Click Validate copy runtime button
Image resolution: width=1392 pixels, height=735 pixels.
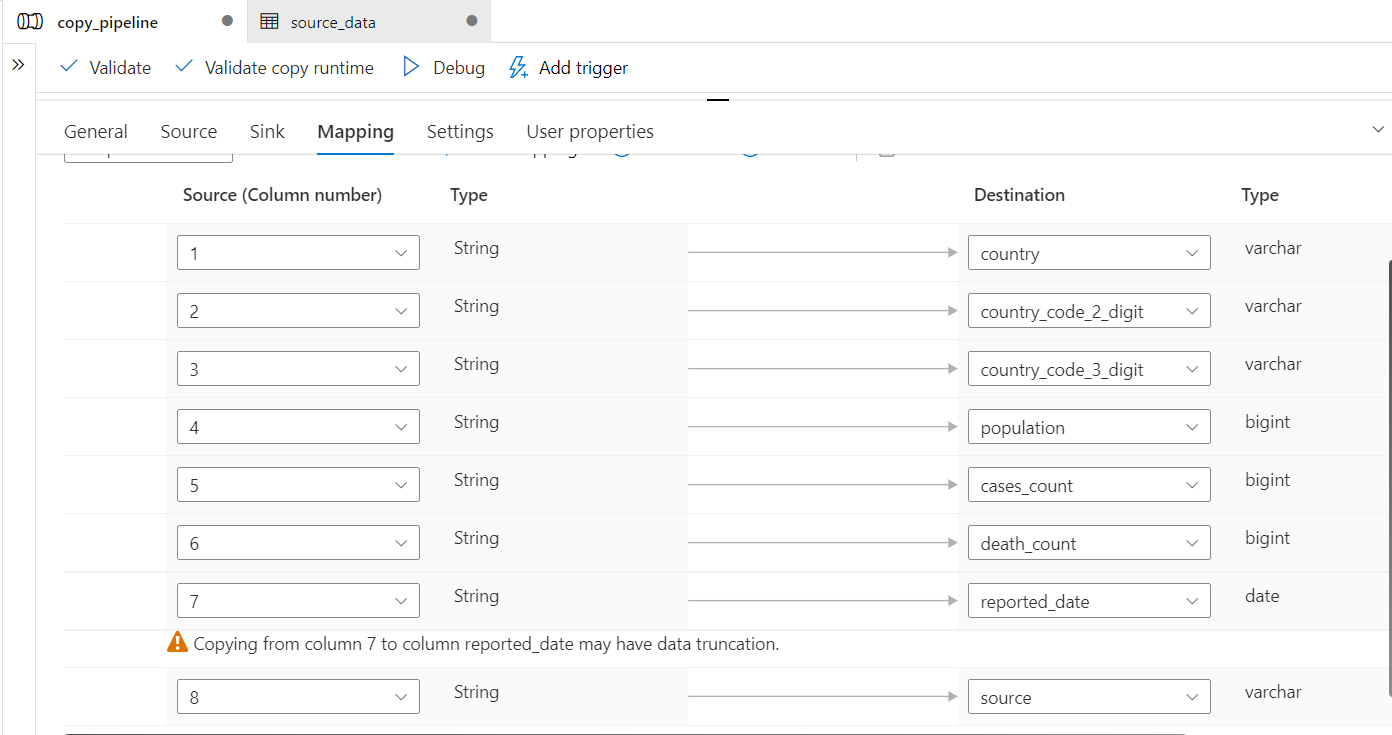(275, 67)
